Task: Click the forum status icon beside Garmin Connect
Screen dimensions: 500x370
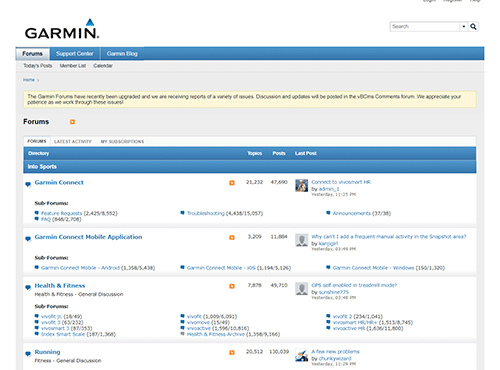Action: (28, 184)
